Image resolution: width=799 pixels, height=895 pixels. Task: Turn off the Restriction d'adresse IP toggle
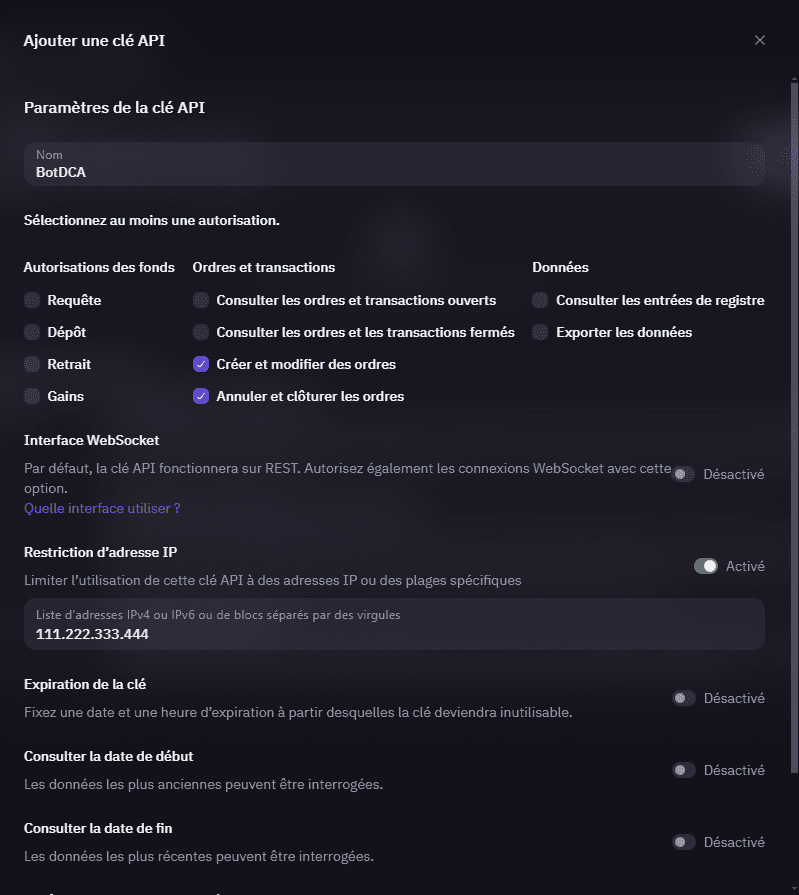[x=706, y=566]
